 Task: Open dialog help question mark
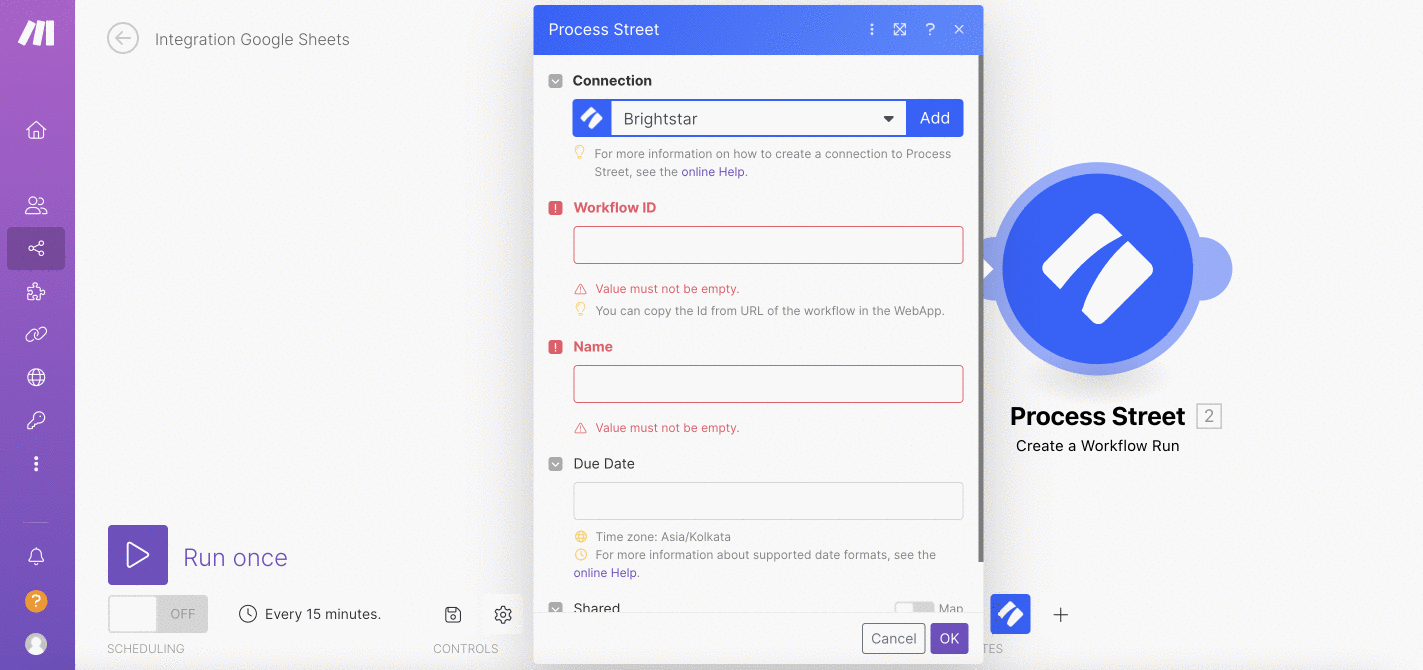tap(930, 30)
